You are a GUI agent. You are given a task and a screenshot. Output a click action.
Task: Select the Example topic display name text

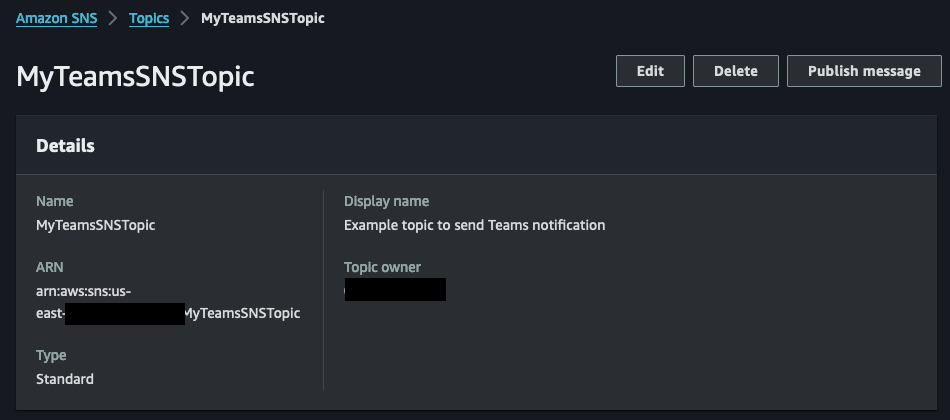tap(474, 225)
